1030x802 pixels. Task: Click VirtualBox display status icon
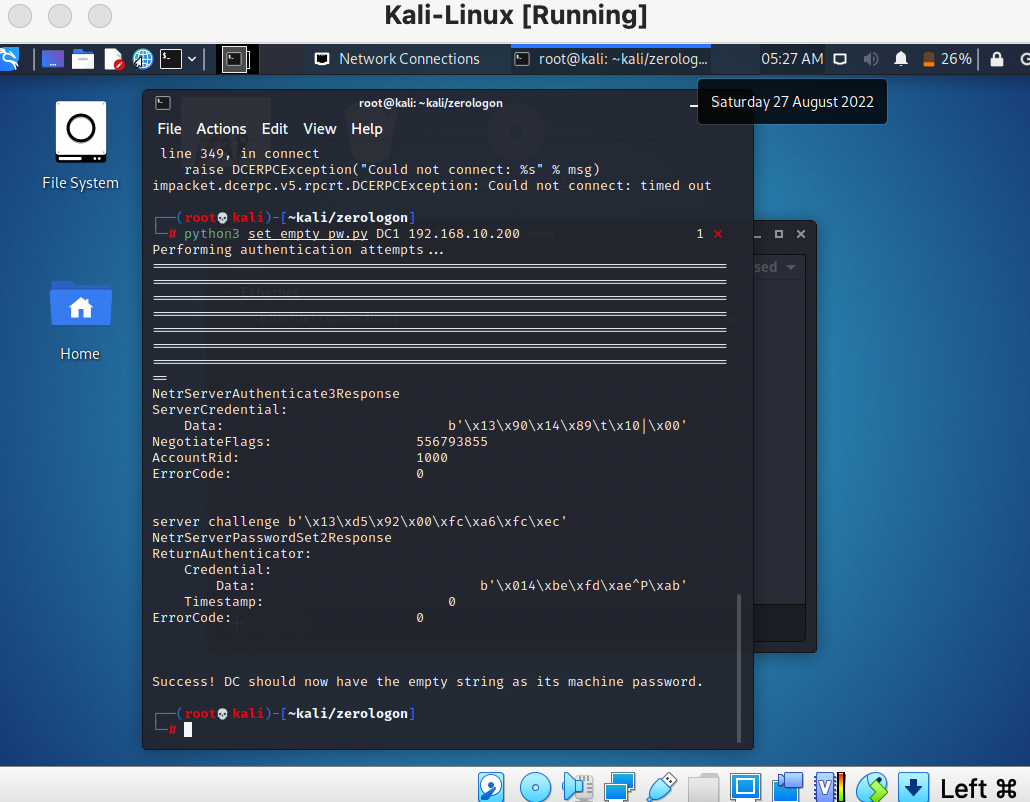745,787
